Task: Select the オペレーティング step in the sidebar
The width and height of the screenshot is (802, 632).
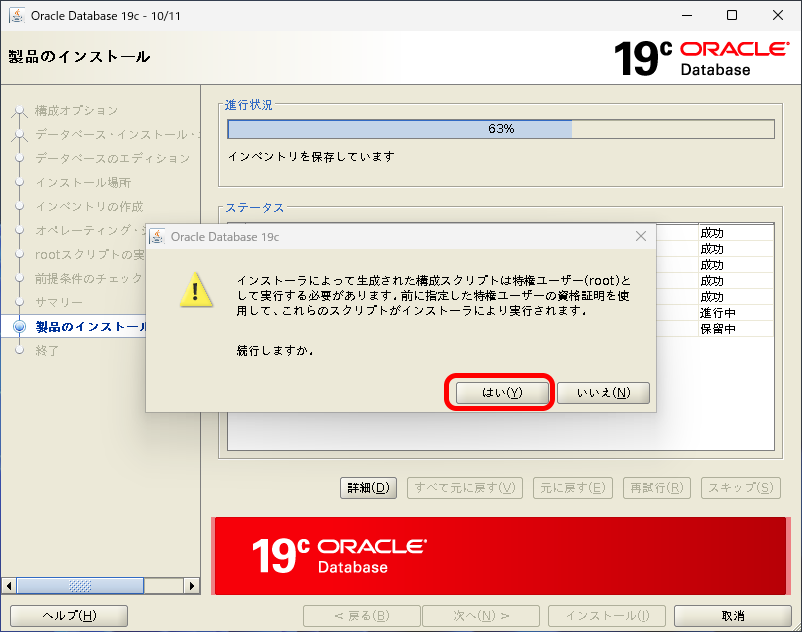Action: coord(91,231)
